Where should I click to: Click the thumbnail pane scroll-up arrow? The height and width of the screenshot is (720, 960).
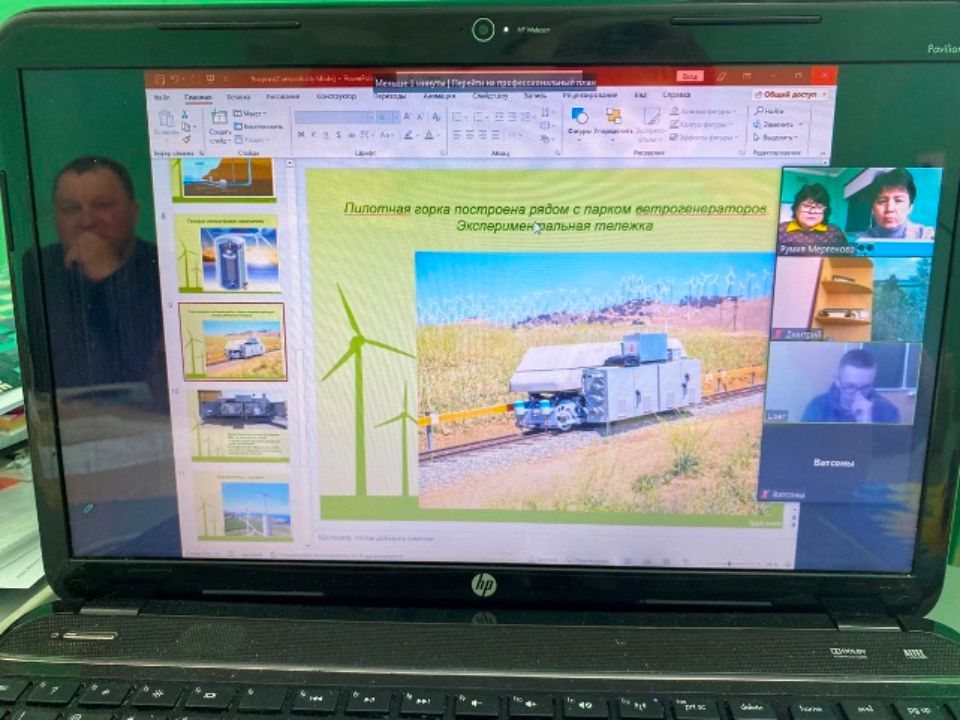(290, 163)
